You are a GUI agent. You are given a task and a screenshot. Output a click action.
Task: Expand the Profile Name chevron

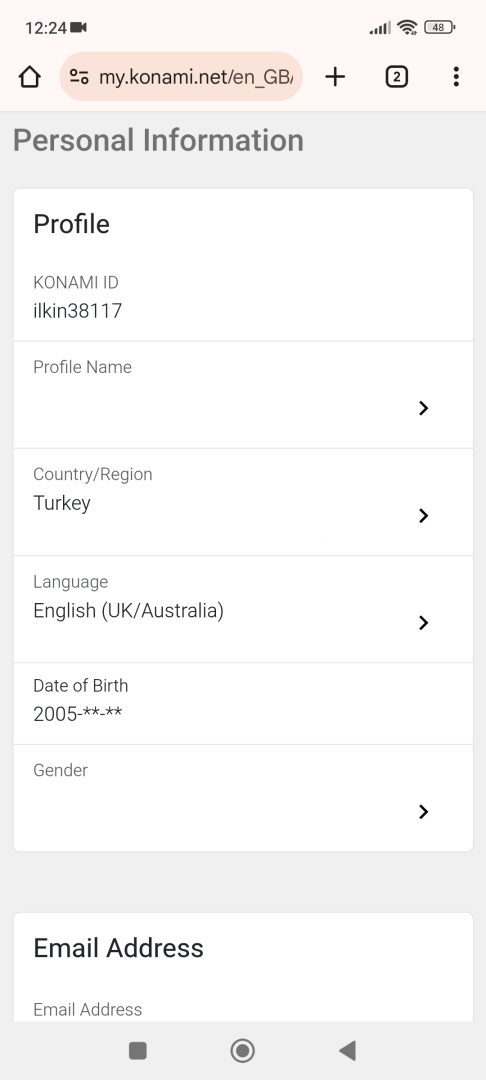pos(423,408)
